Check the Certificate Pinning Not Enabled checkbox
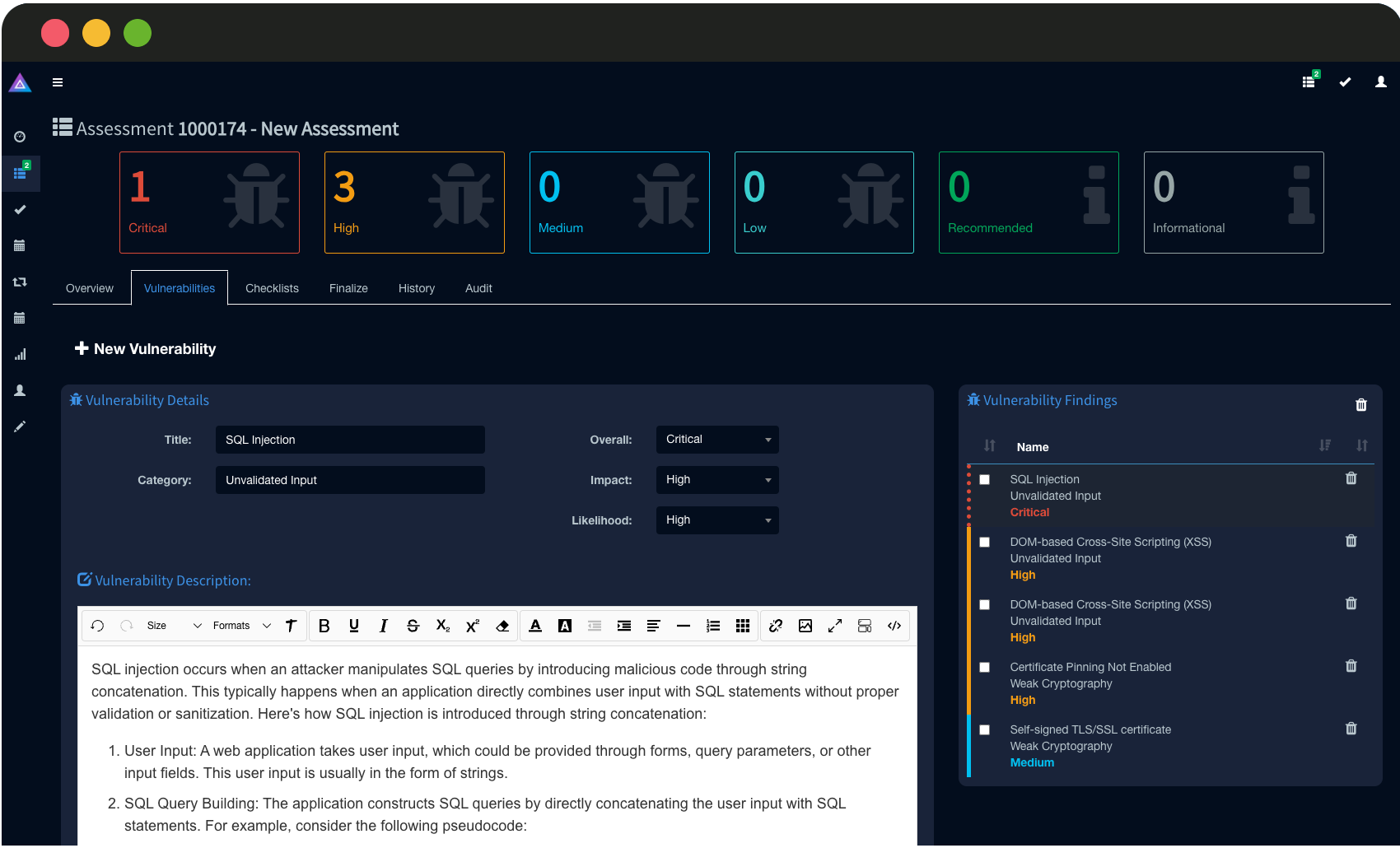1400x848 pixels. pos(984,668)
